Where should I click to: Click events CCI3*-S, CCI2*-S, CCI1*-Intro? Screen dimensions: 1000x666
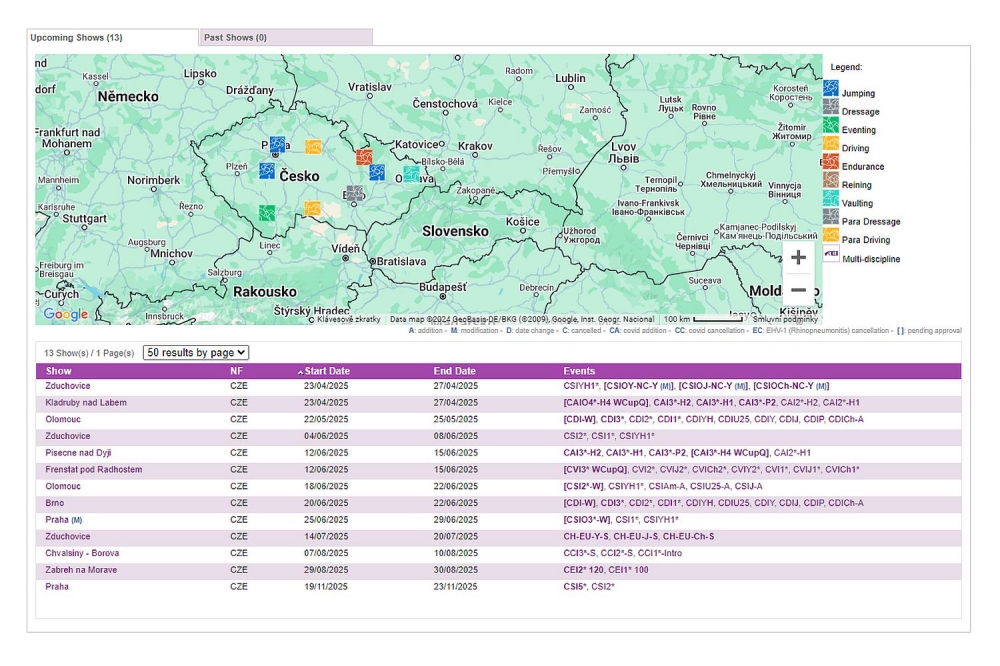pos(622,553)
